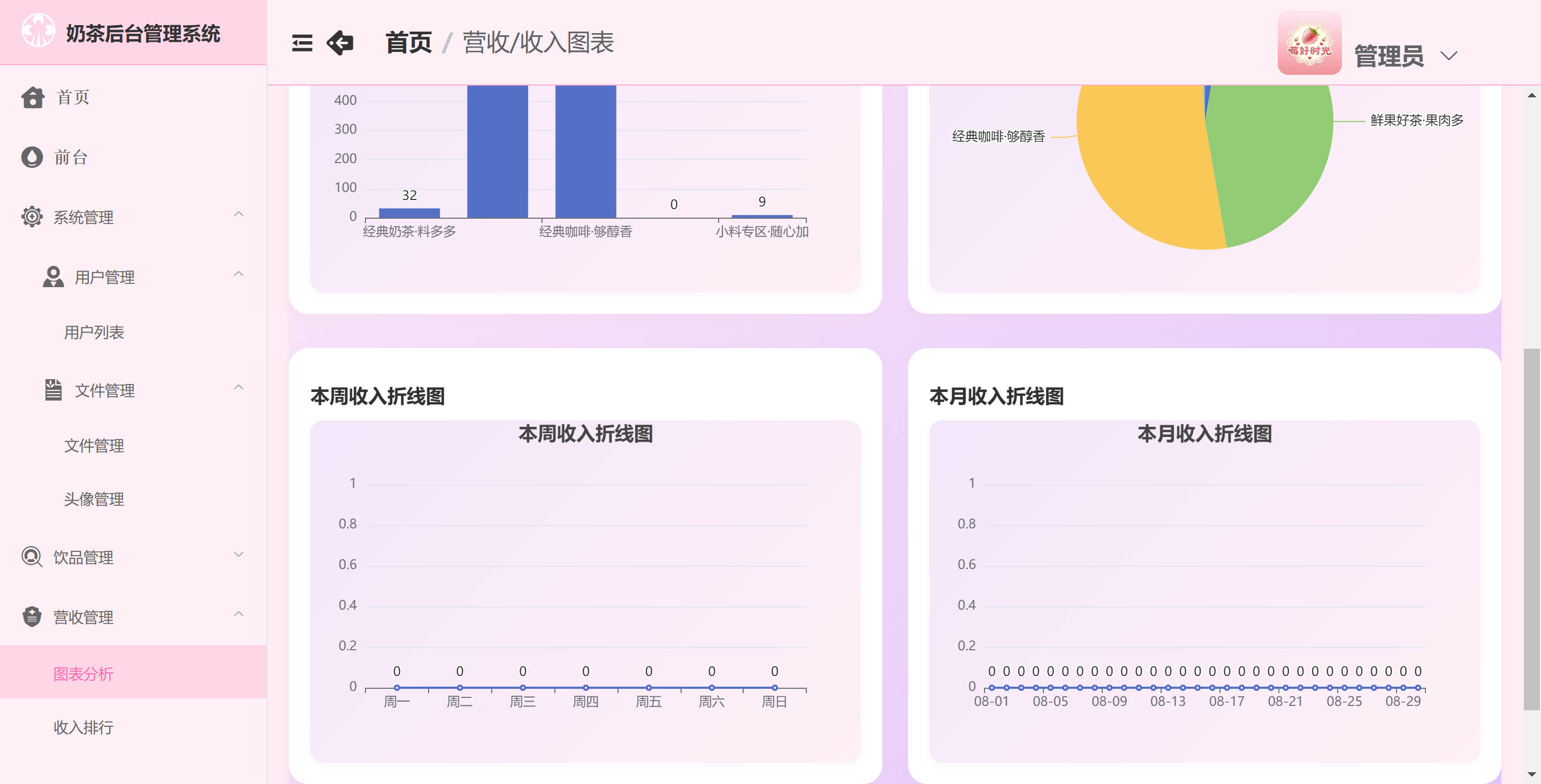
Task: Click the strawberry admin avatar
Action: (x=1309, y=42)
